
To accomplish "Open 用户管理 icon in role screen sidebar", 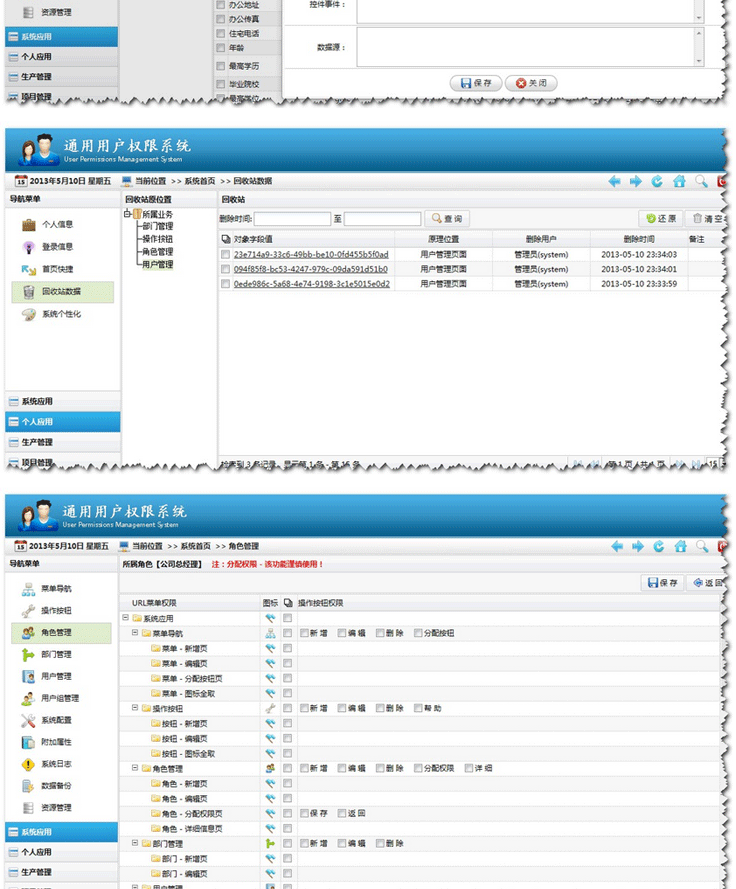I will [x=28, y=676].
